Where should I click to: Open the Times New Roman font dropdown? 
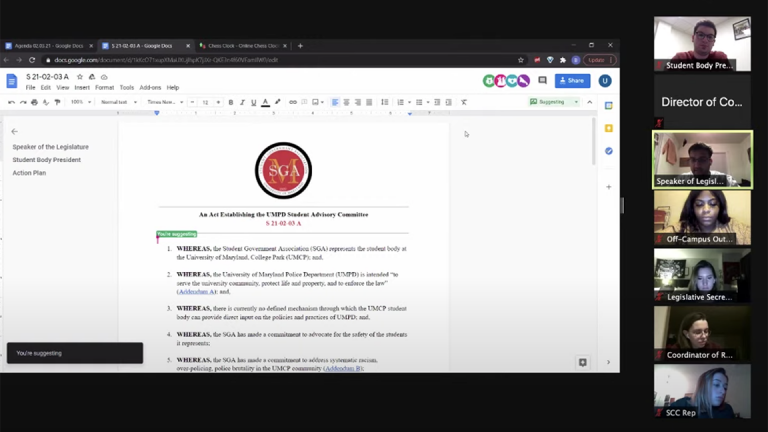pyautogui.click(x=164, y=102)
